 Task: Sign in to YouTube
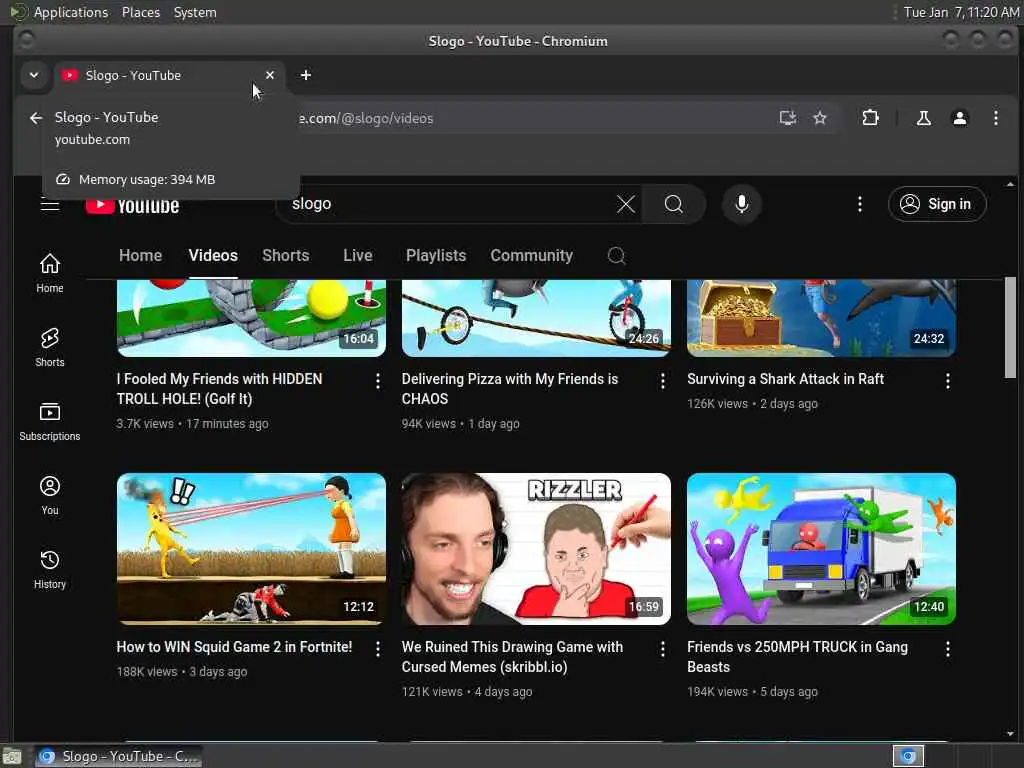936,204
